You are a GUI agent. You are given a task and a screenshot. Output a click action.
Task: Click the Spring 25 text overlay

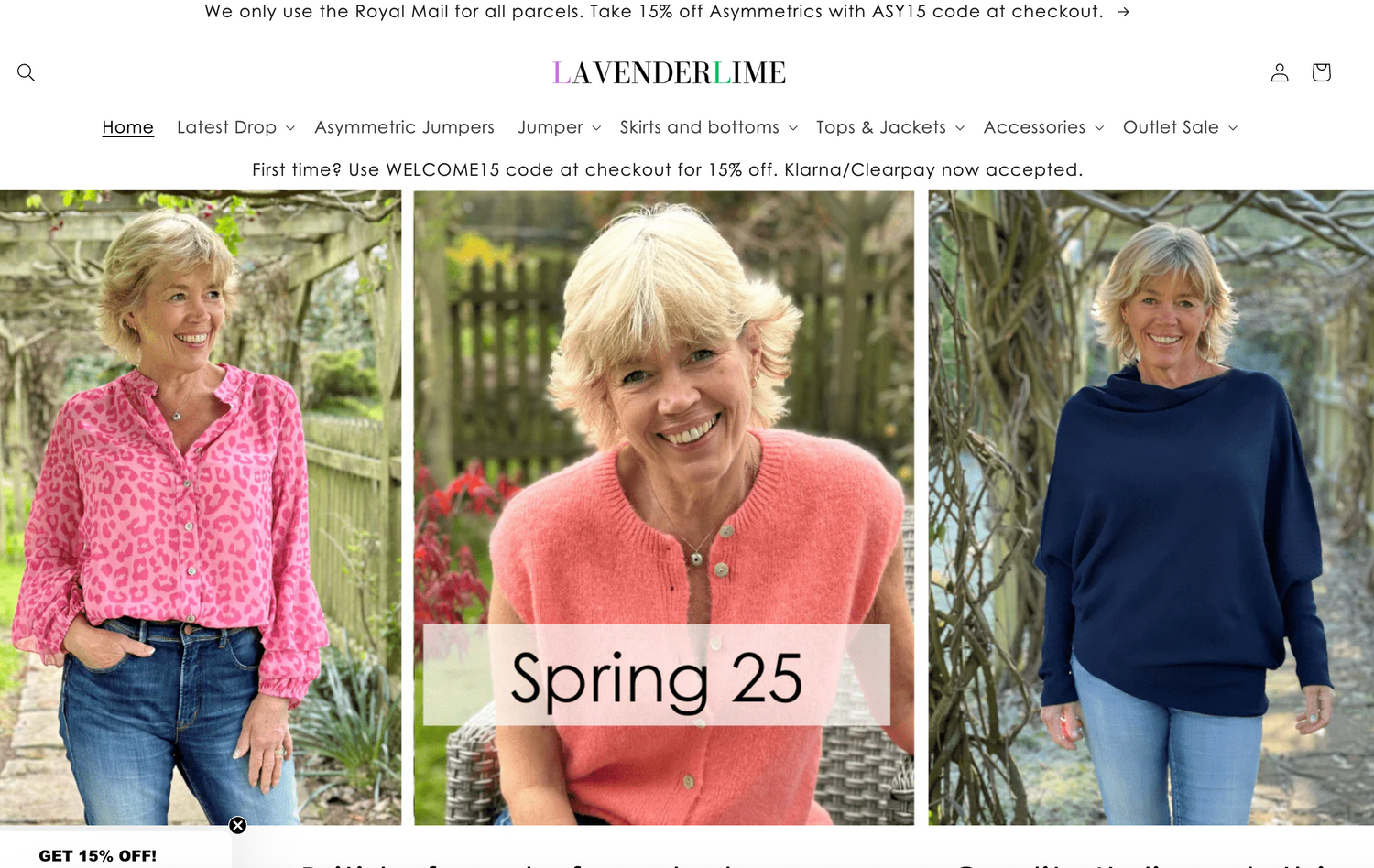pos(656,678)
